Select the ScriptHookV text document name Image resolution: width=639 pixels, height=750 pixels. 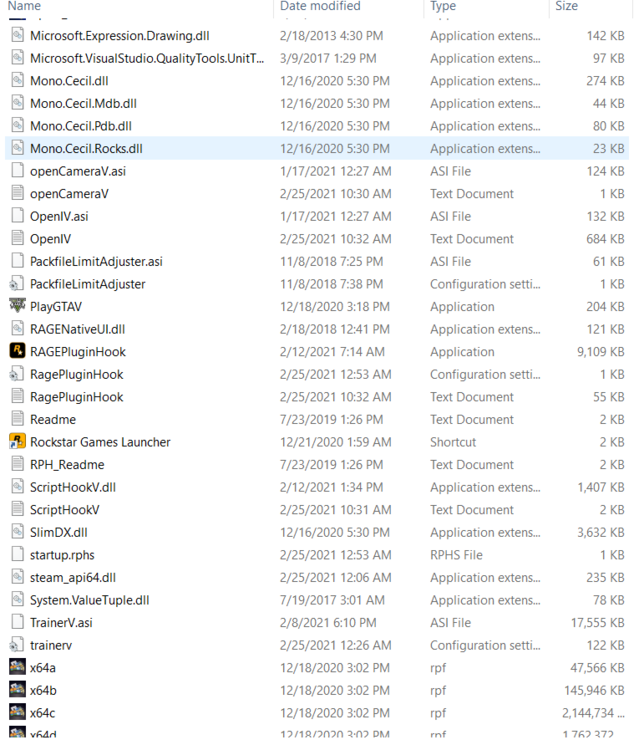point(65,510)
